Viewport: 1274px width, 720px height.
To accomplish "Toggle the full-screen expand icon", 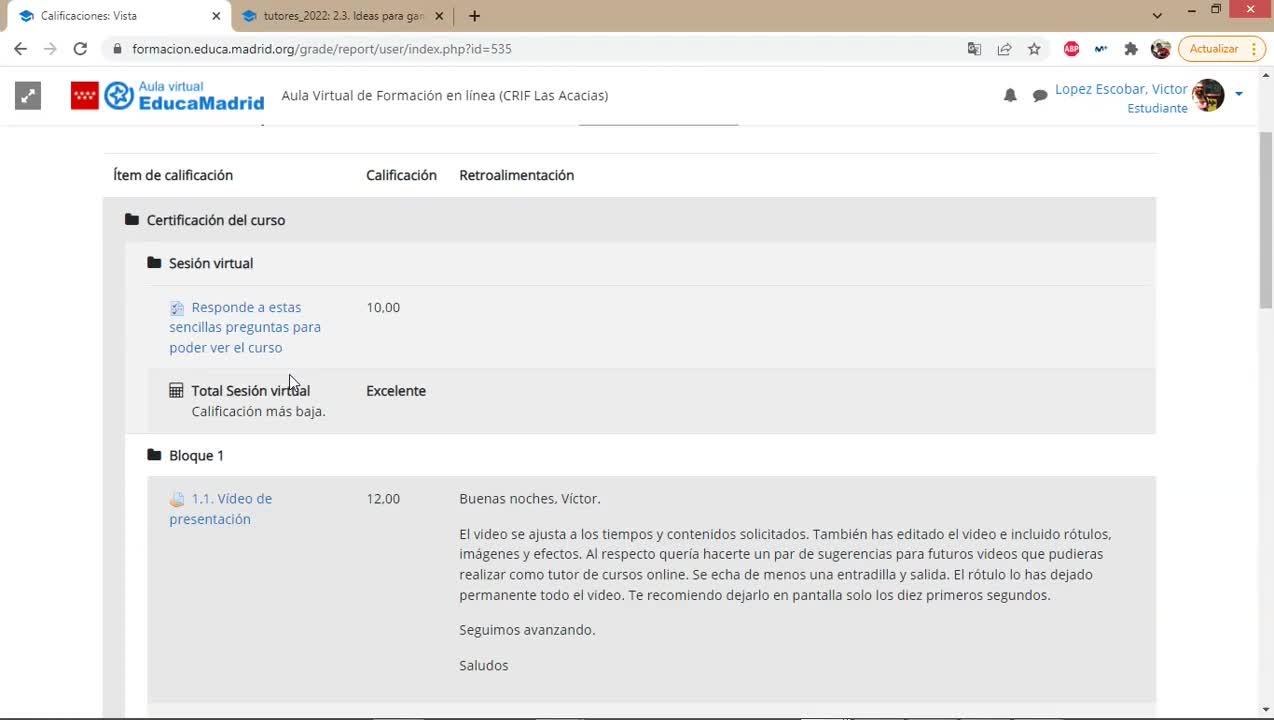I will click(x=28, y=95).
